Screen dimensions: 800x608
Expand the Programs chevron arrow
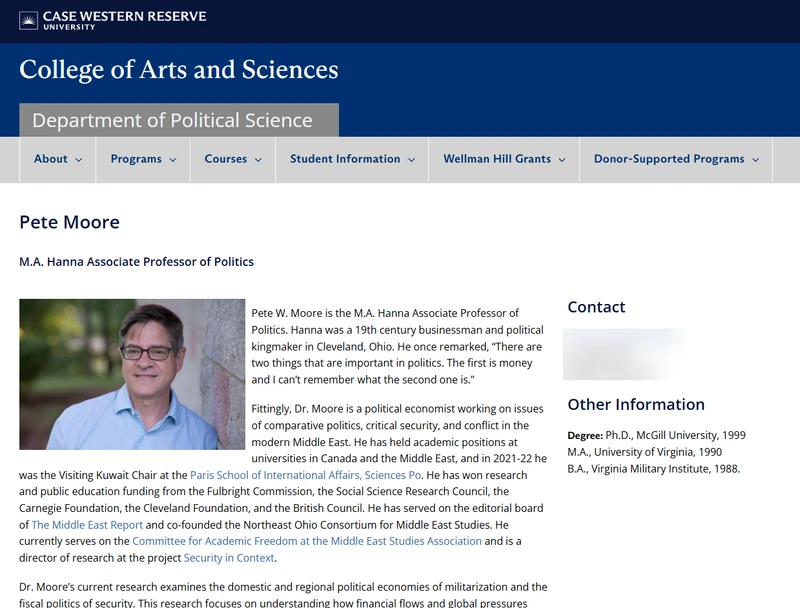tap(173, 160)
